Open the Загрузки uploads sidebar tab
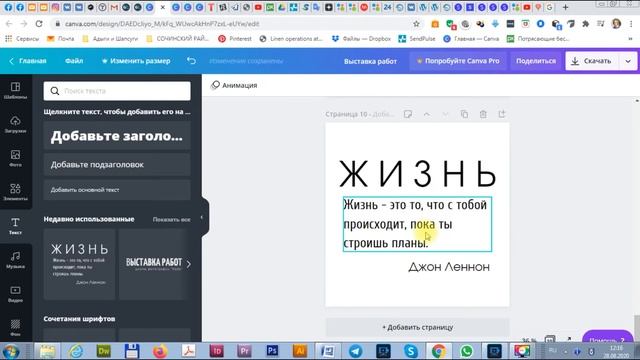The image size is (640, 360). (16, 124)
